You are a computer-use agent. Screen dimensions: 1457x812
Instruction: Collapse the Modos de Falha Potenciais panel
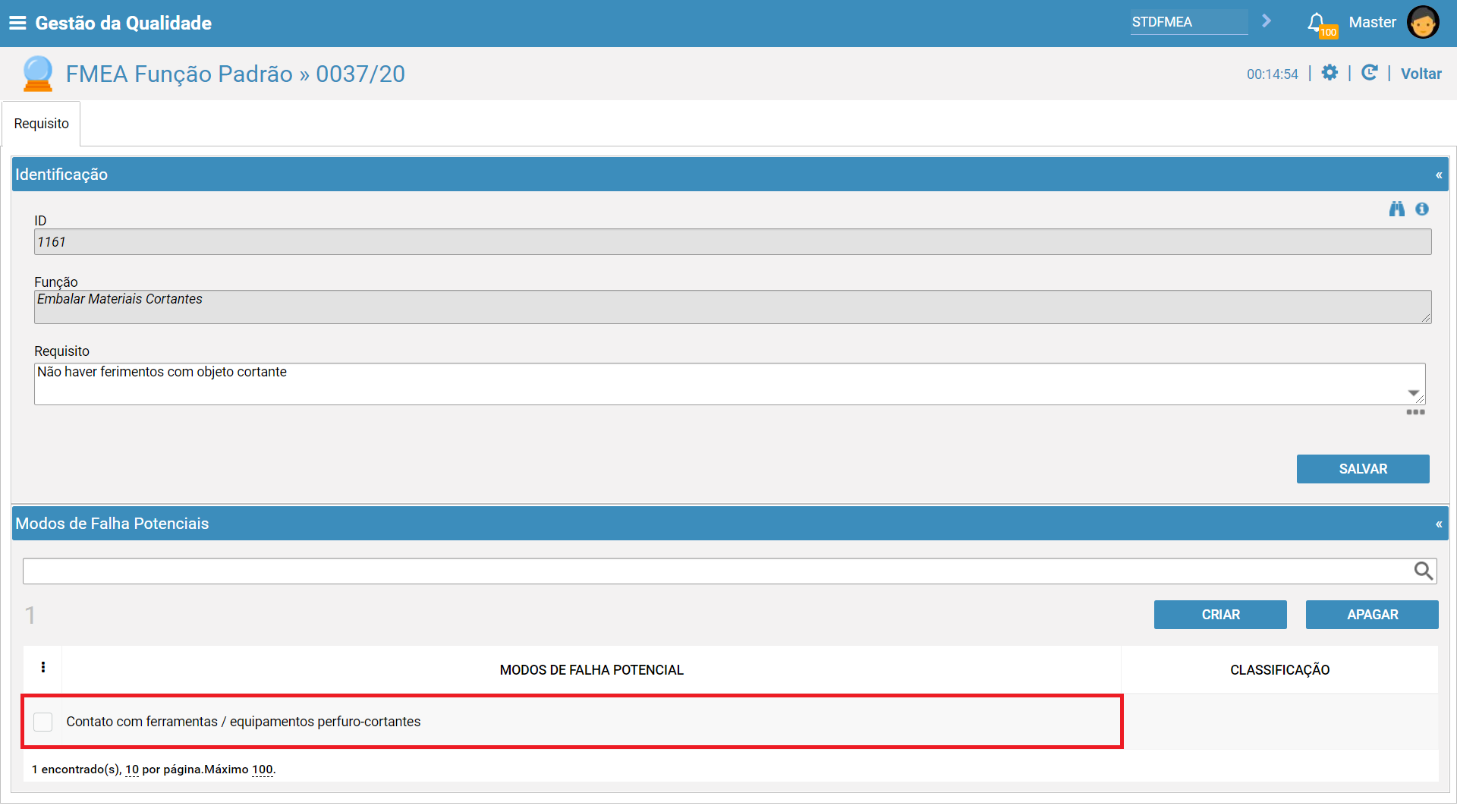1439,524
